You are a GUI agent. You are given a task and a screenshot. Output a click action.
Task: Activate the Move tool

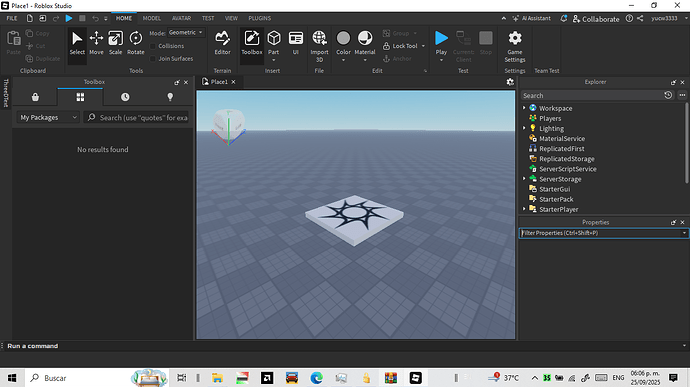click(96, 43)
